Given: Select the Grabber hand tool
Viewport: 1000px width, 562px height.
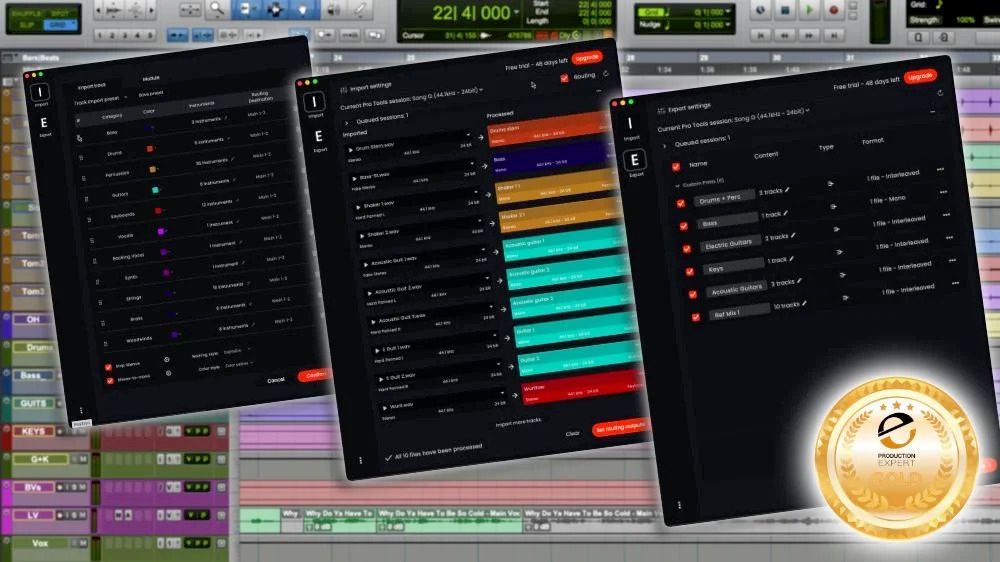Looking at the screenshot, I should [304, 9].
